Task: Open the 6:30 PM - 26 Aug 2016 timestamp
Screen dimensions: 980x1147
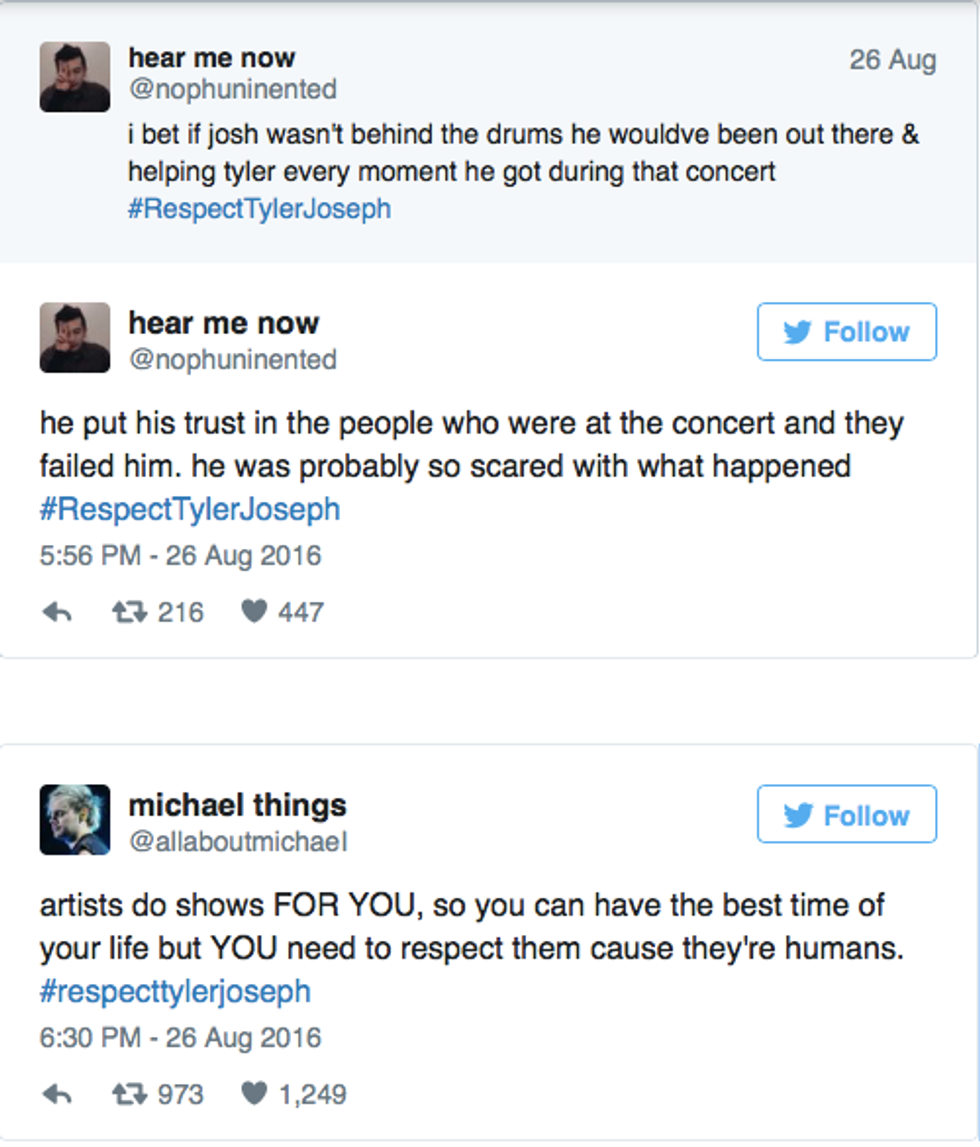Action: [x=180, y=1037]
